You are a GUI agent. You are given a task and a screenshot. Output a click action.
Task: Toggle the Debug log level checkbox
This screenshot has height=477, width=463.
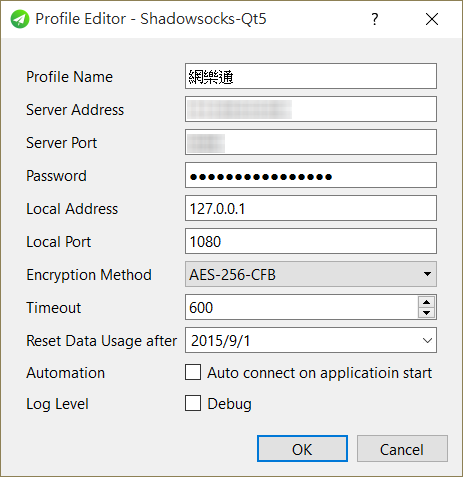coord(193,403)
